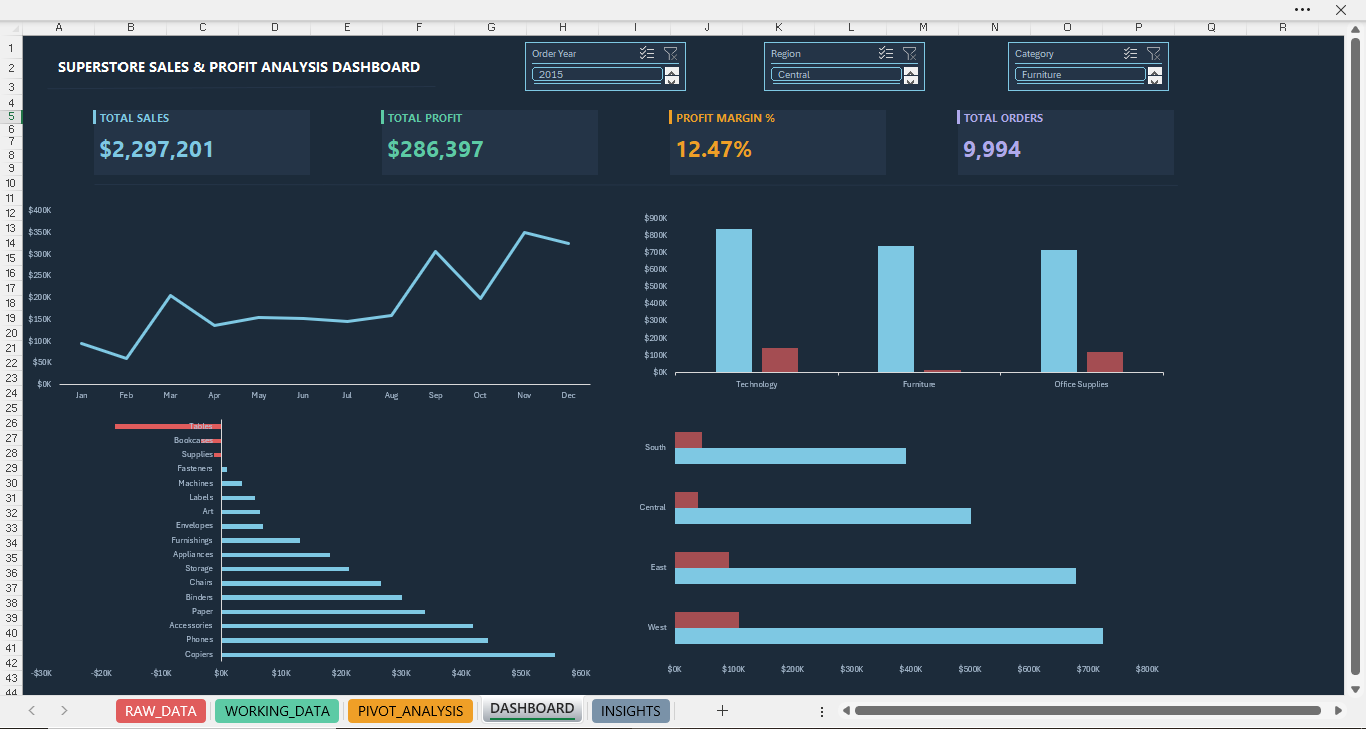Go to the PIVOT_ANALYSIS sheet tab

coord(410,711)
